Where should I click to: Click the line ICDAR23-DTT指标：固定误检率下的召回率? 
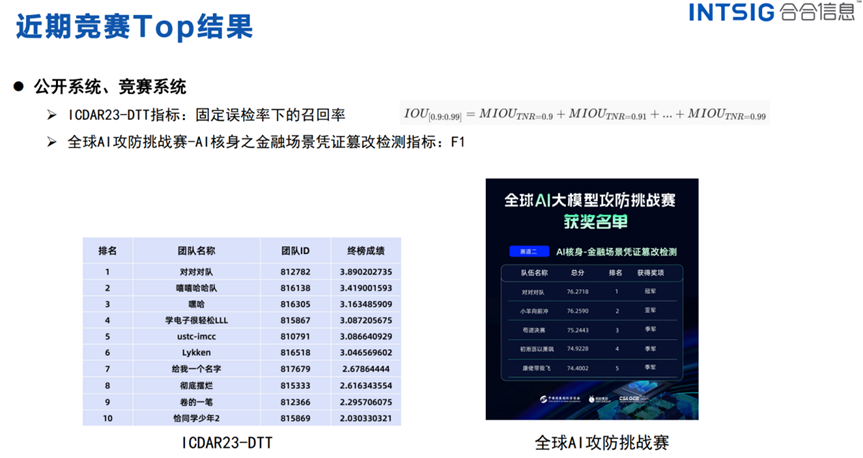pos(206,114)
